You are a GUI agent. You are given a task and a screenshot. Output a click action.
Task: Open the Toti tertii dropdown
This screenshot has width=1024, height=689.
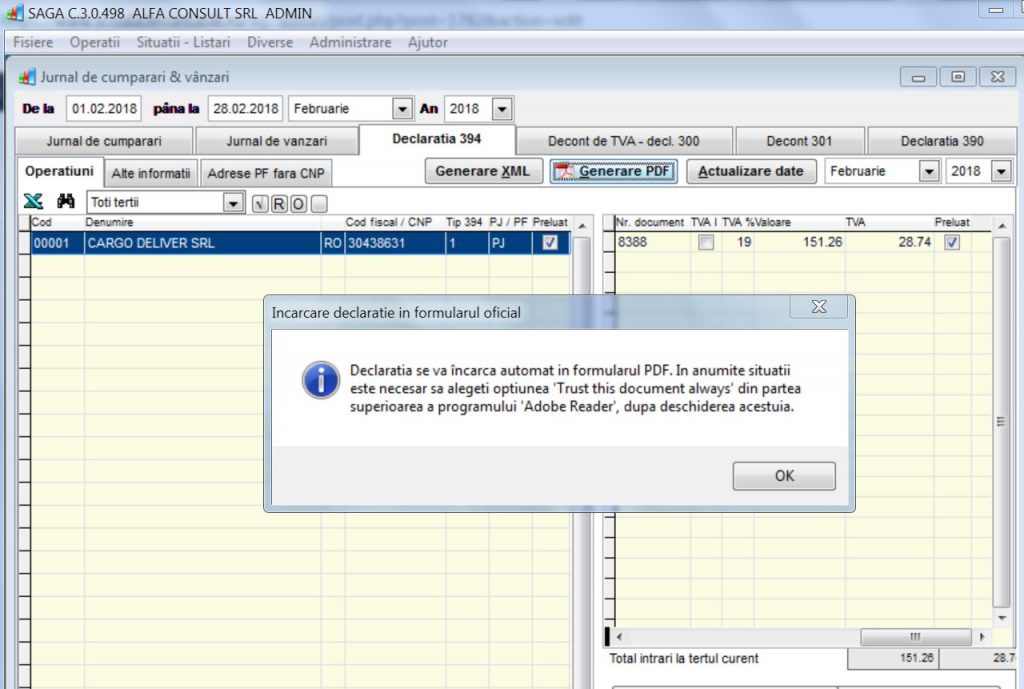coord(234,203)
